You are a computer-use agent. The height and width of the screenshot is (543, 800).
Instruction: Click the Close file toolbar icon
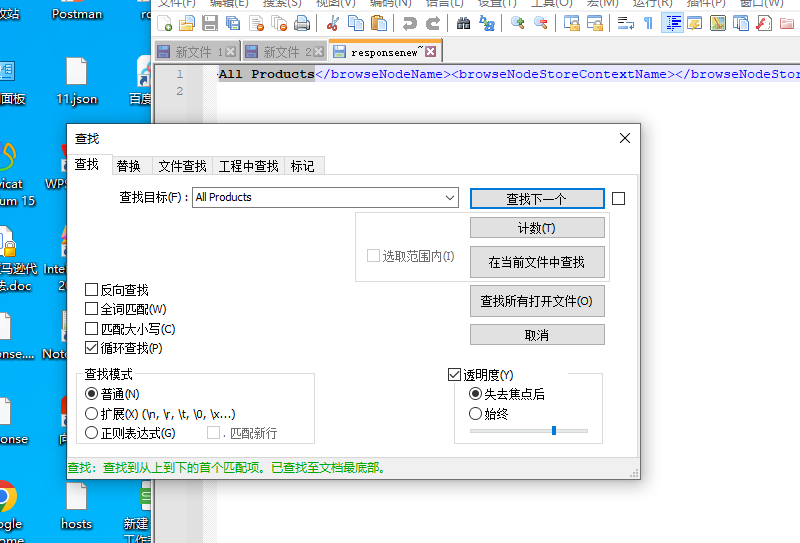point(256,23)
